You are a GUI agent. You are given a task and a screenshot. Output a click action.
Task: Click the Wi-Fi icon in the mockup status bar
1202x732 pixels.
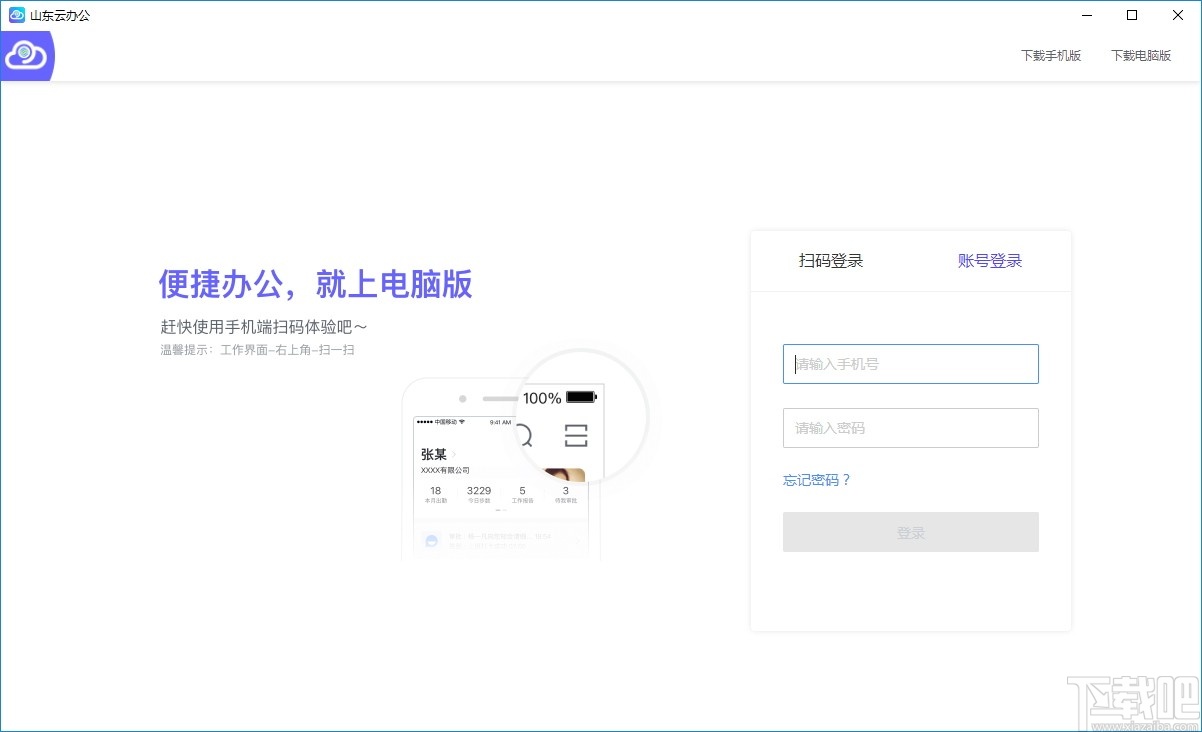tap(460, 422)
